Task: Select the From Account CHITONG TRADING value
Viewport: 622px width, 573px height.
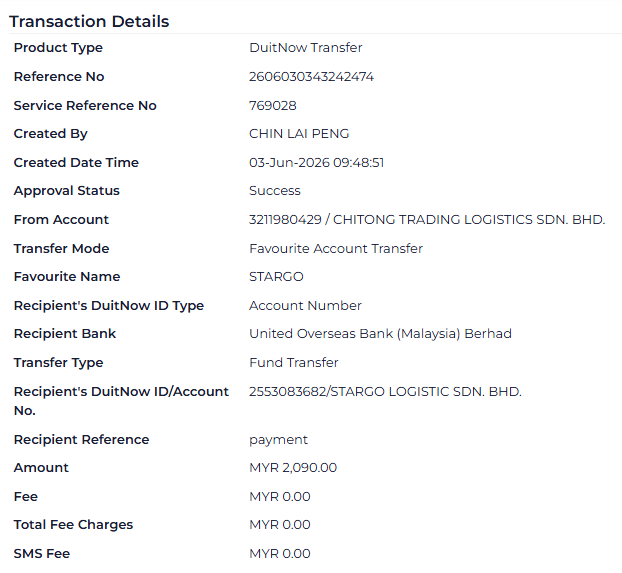Action: click(x=427, y=220)
